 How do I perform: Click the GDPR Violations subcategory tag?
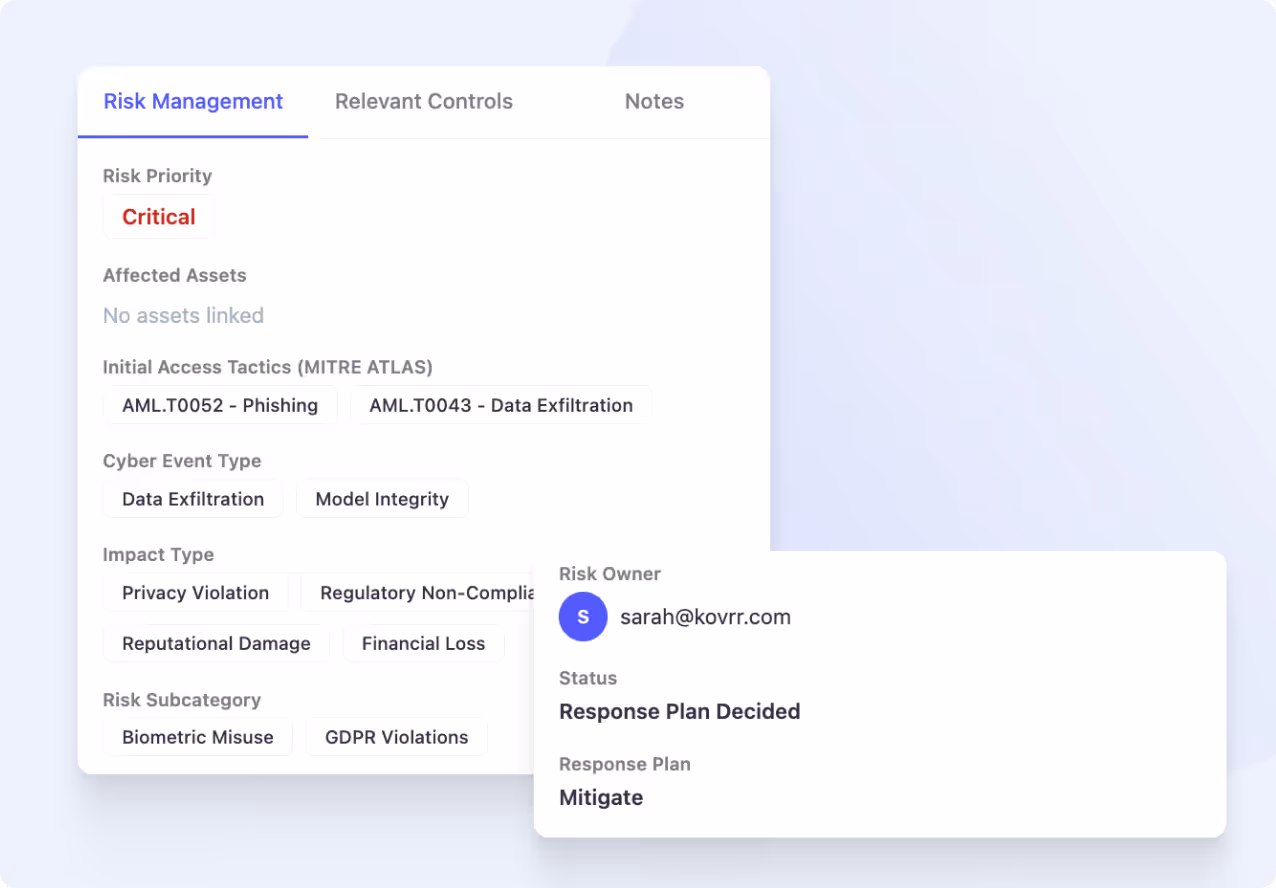[396, 737]
